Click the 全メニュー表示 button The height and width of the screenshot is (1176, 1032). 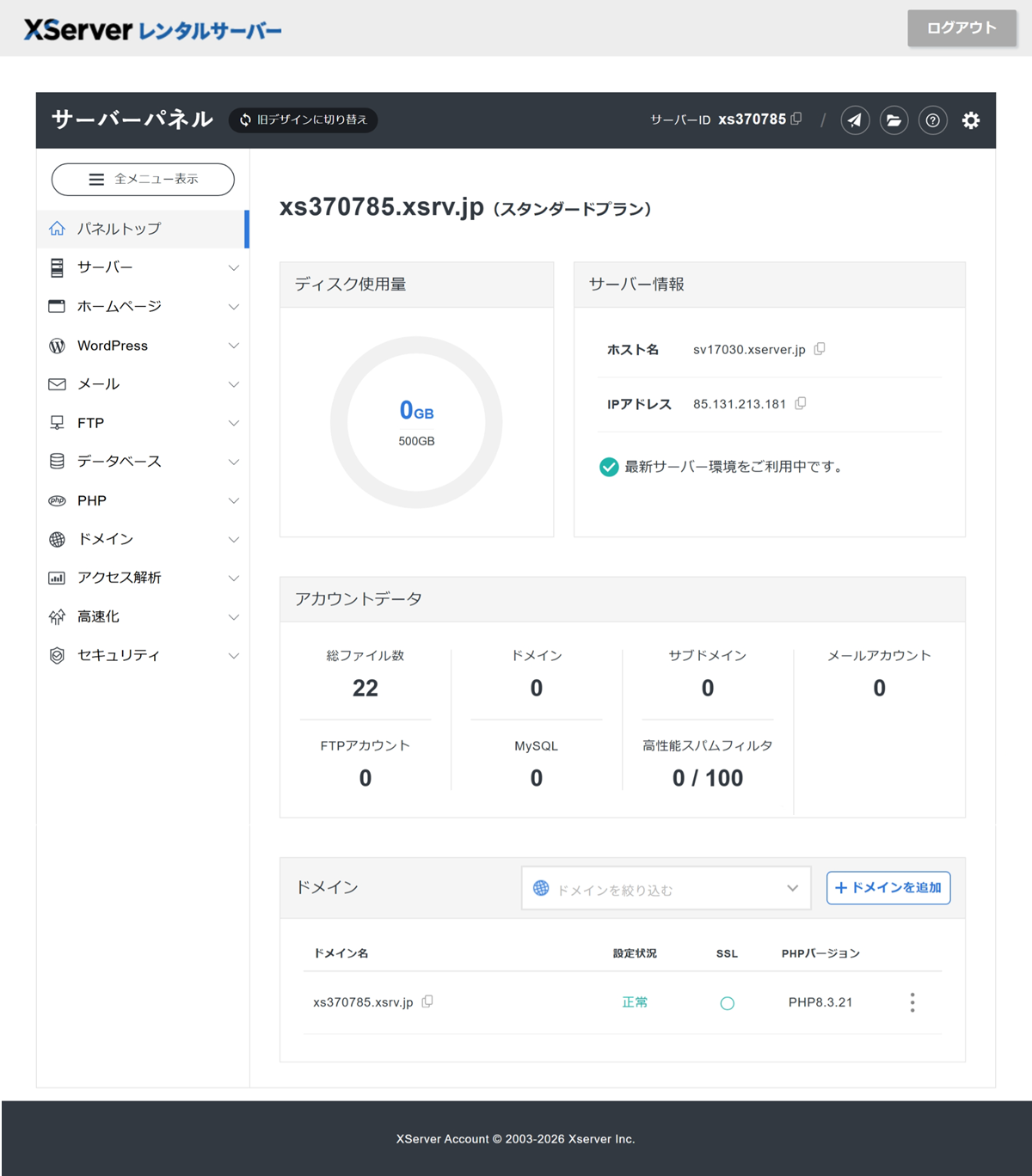click(143, 179)
